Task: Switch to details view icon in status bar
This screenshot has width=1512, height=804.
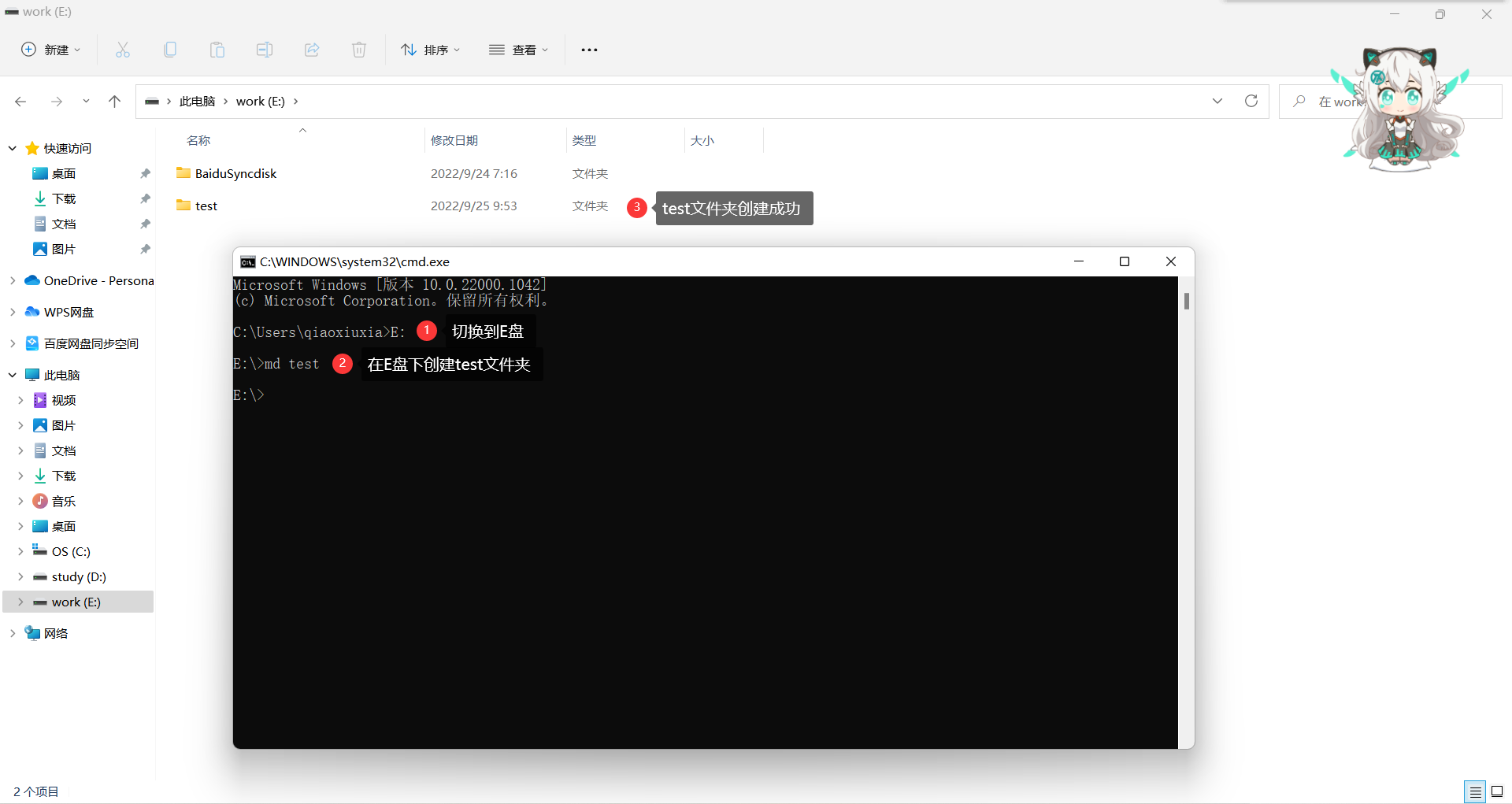Action: (x=1475, y=791)
